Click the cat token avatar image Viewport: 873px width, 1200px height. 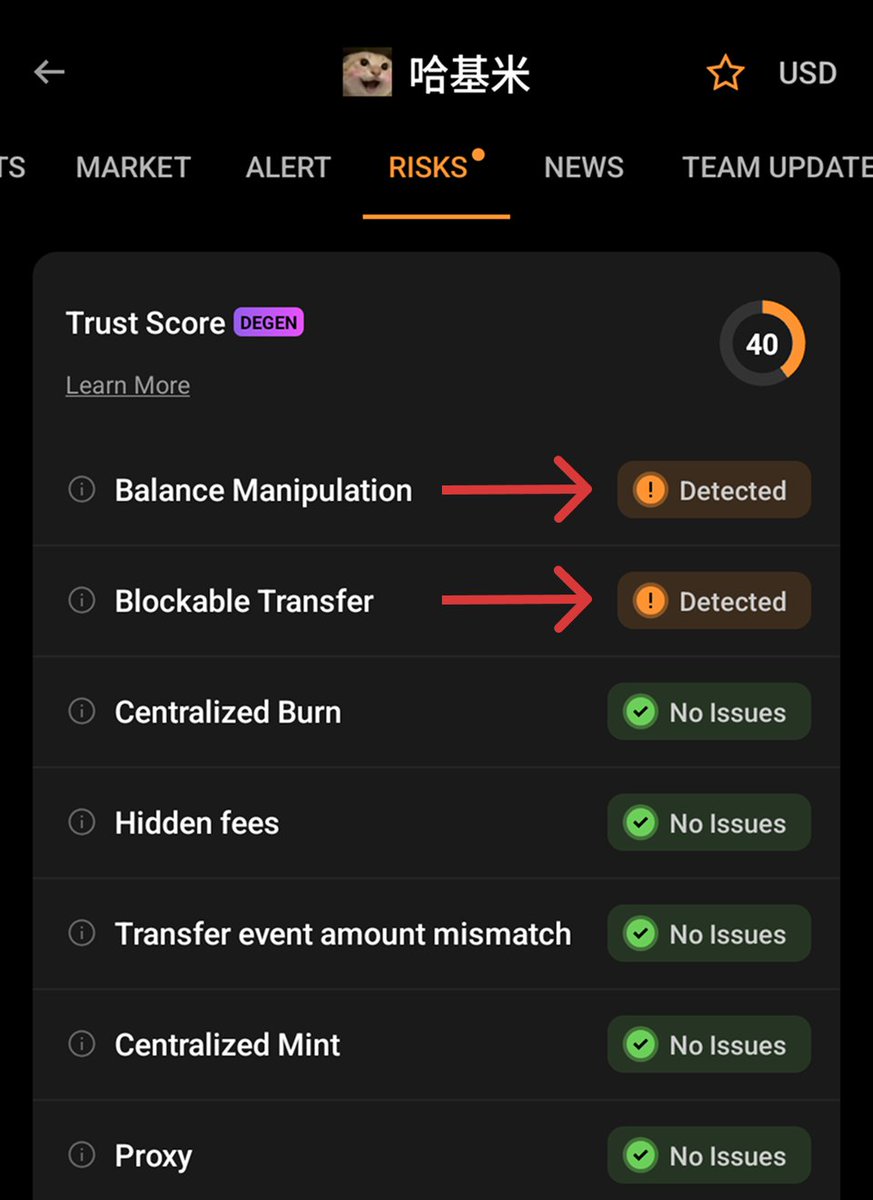click(x=367, y=73)
